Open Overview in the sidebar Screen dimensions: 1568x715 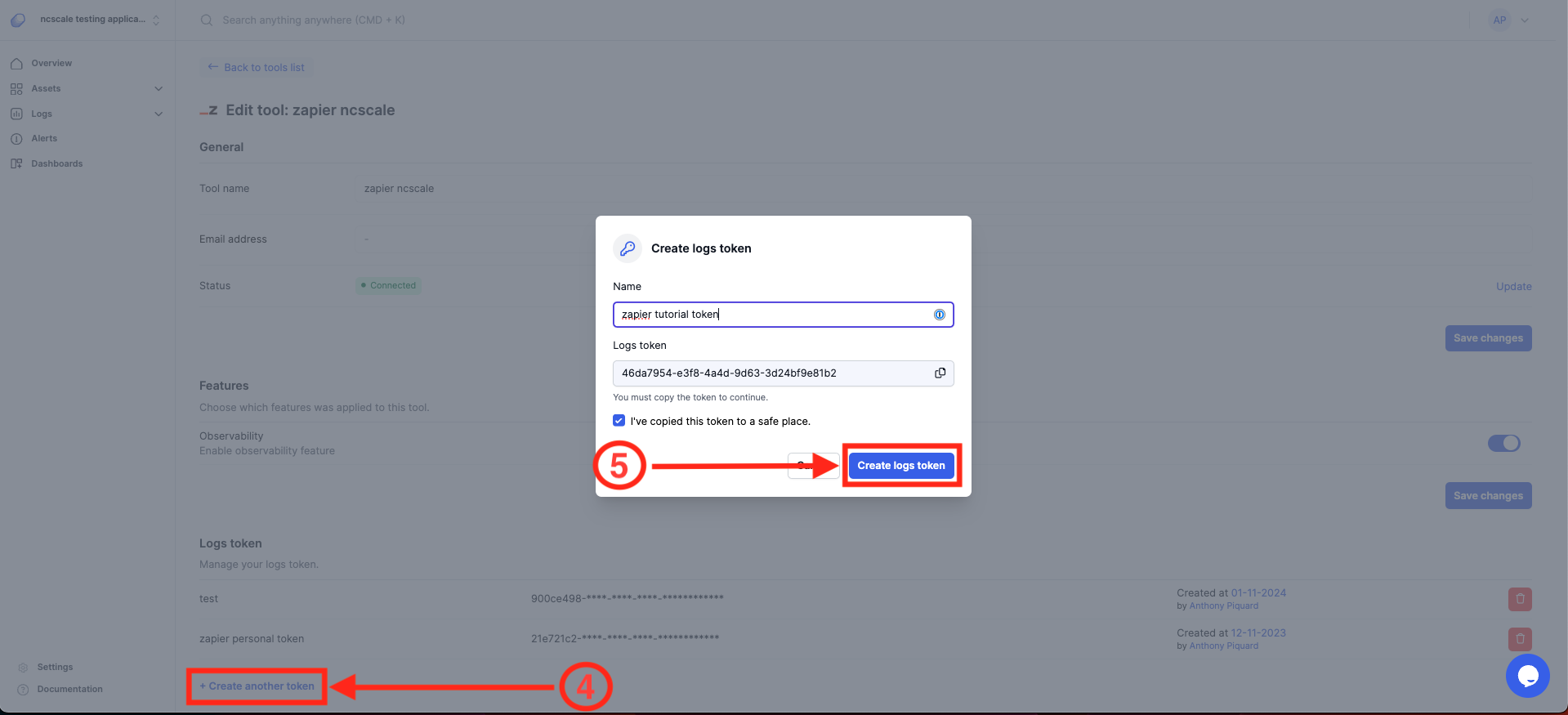pos(51,63)
